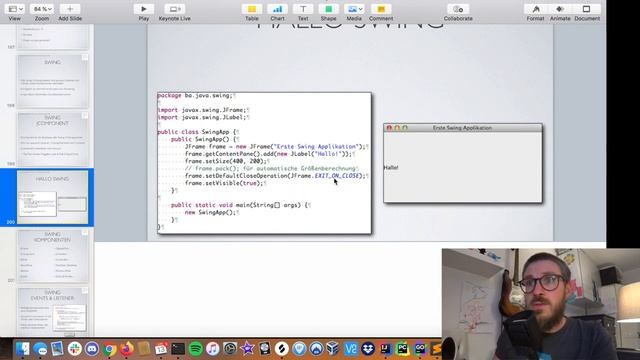This screenshot has width=640, height=360.
Task: Select the SWING EVENTS & LISTENER slide thumbnail
Action: point(53,312)
